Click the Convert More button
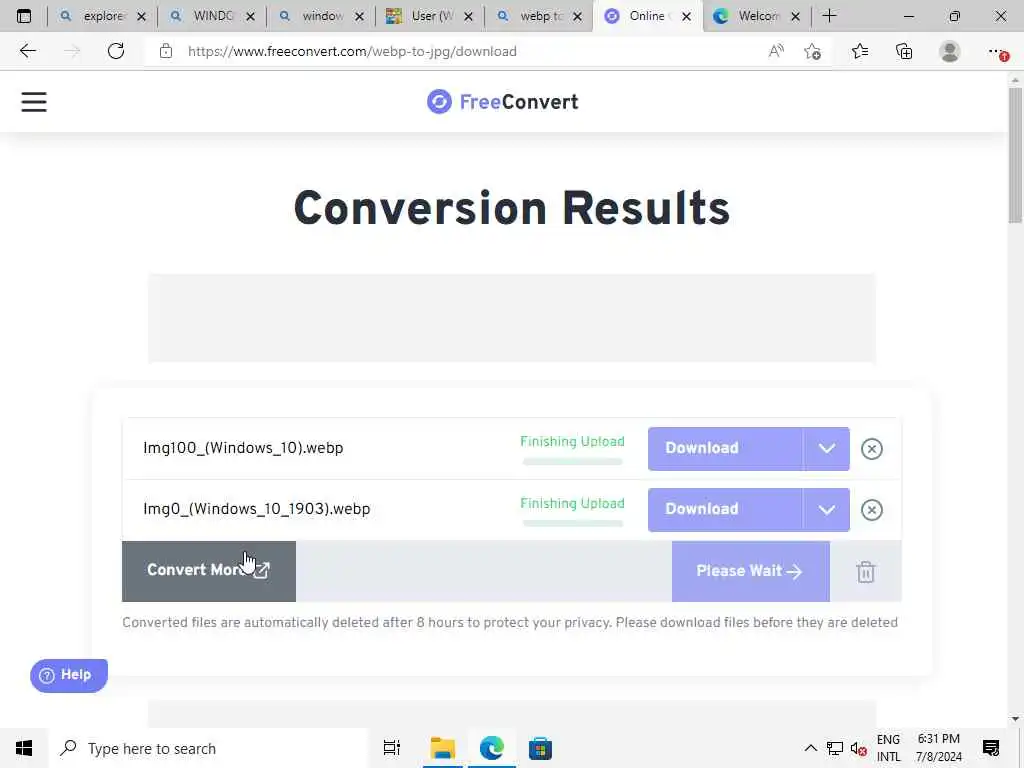This screenshot has height=768, width=1024. coord(209,571)
